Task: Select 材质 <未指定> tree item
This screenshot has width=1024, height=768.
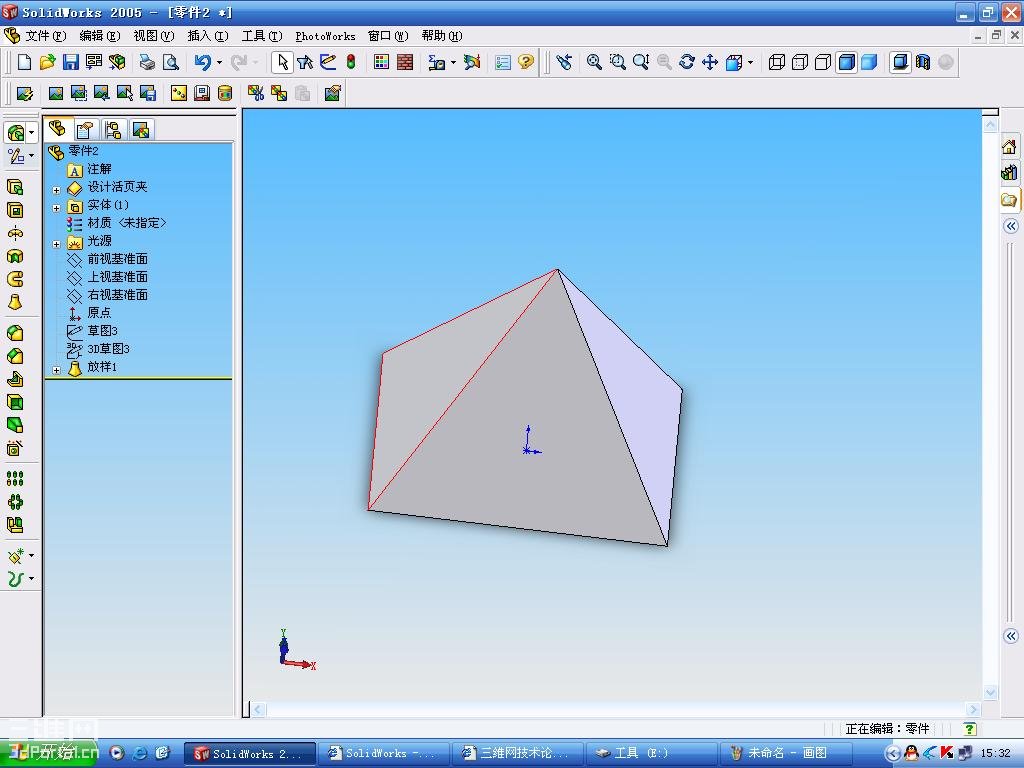Action: click(x=127, y=223)
